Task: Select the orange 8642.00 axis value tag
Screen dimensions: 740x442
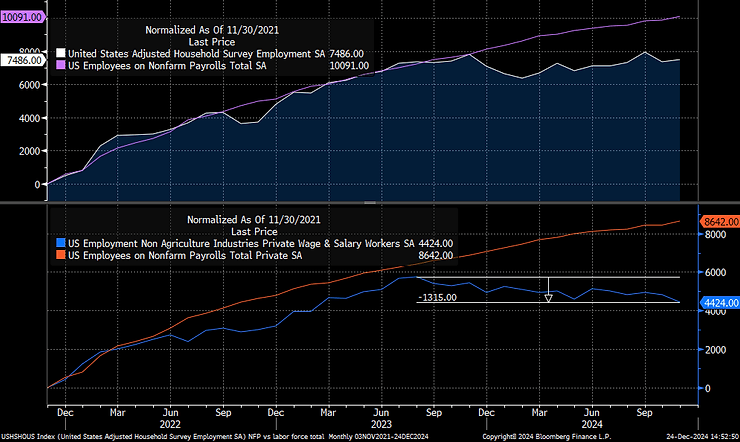Action: (716, 221)
